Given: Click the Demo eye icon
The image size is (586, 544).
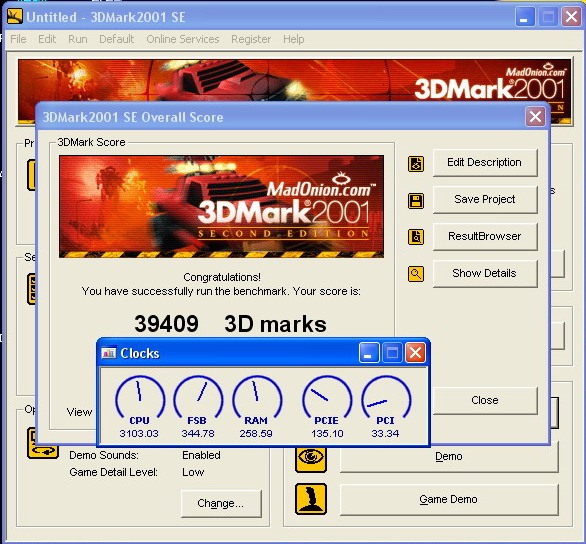Looking at the screenshot, I should coord(311,458).
